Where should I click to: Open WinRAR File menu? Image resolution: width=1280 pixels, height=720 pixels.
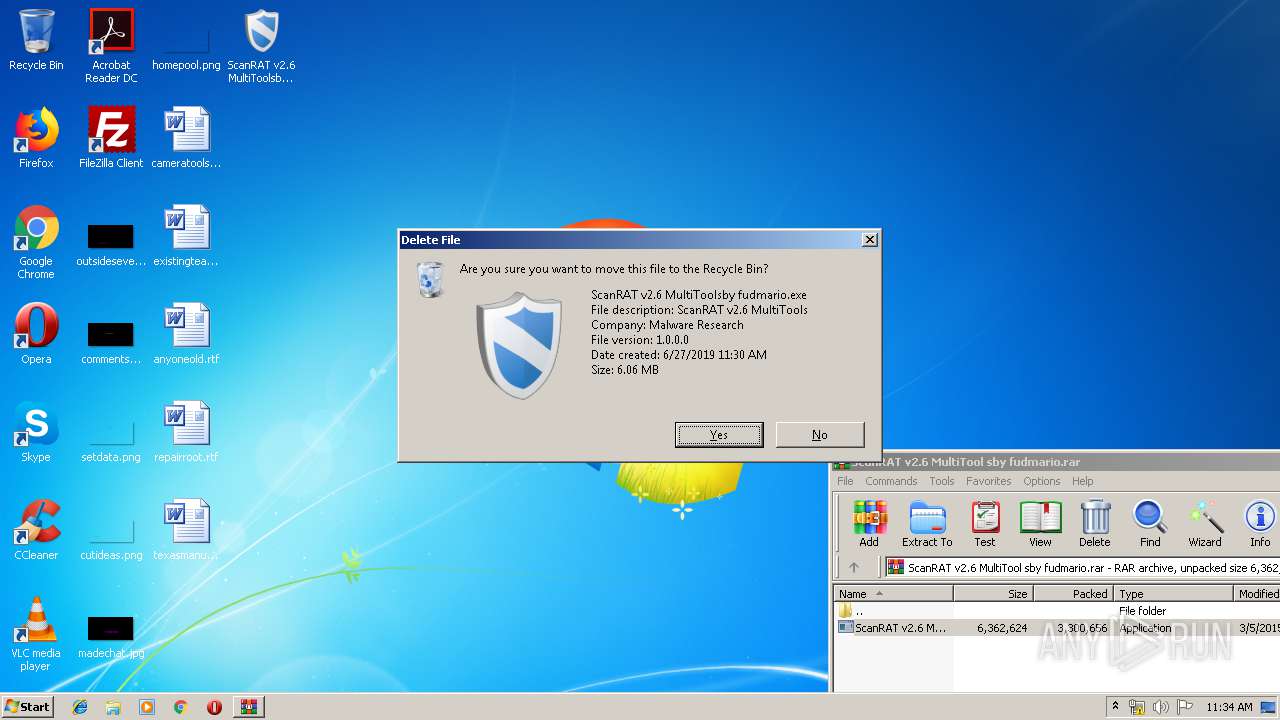(845, 481)
